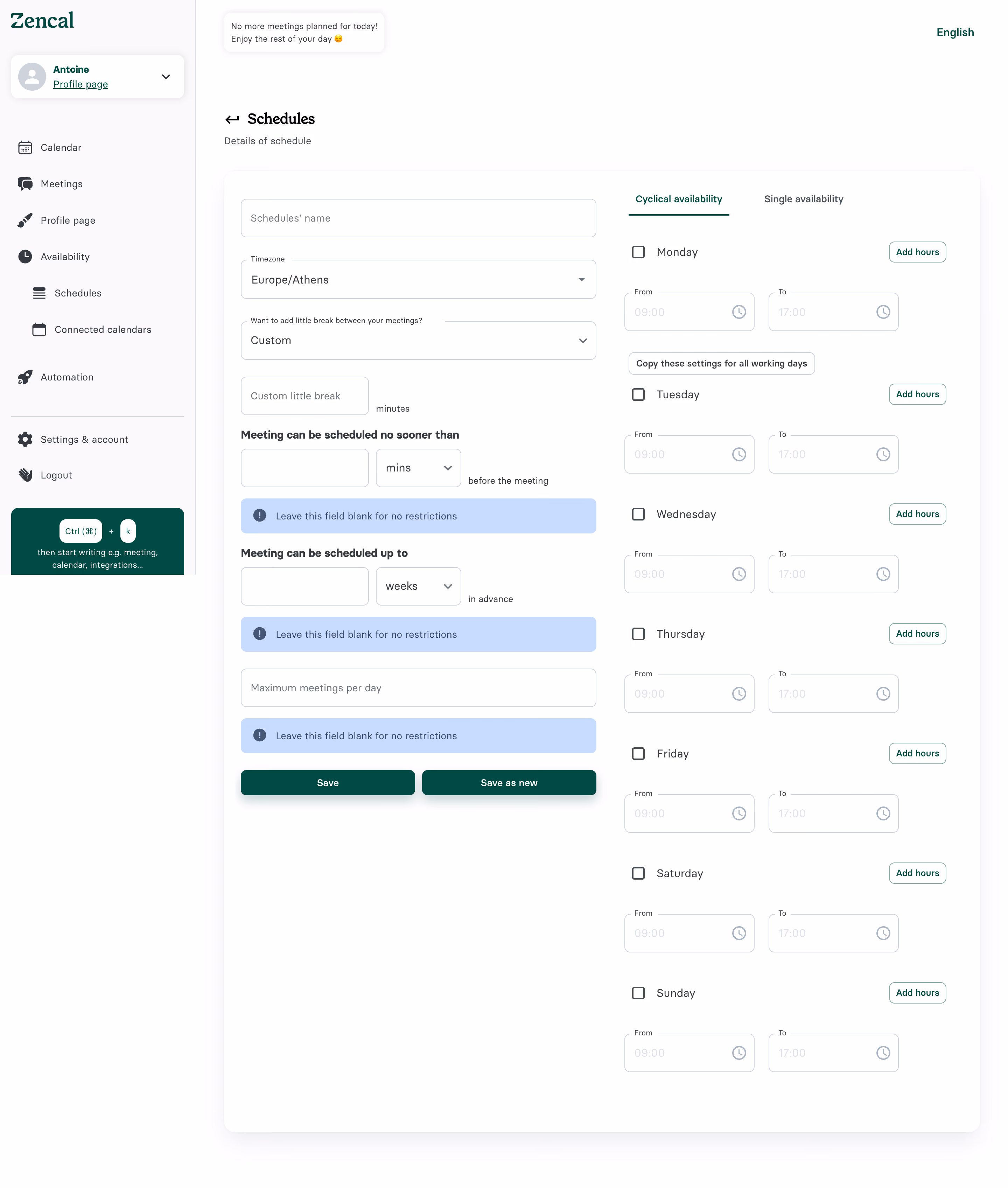Enable the Monday checkbox
The image size is (1008, 1188).
(x=638, y=252)
